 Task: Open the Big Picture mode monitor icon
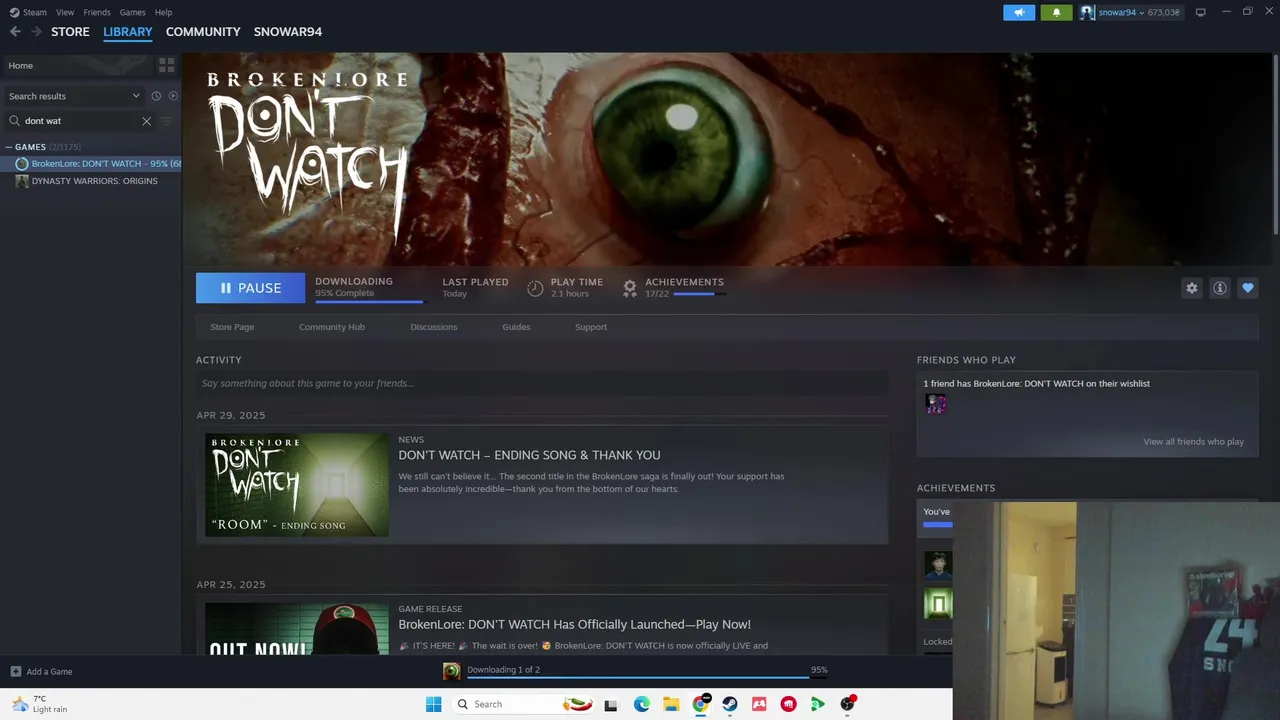1200,12
